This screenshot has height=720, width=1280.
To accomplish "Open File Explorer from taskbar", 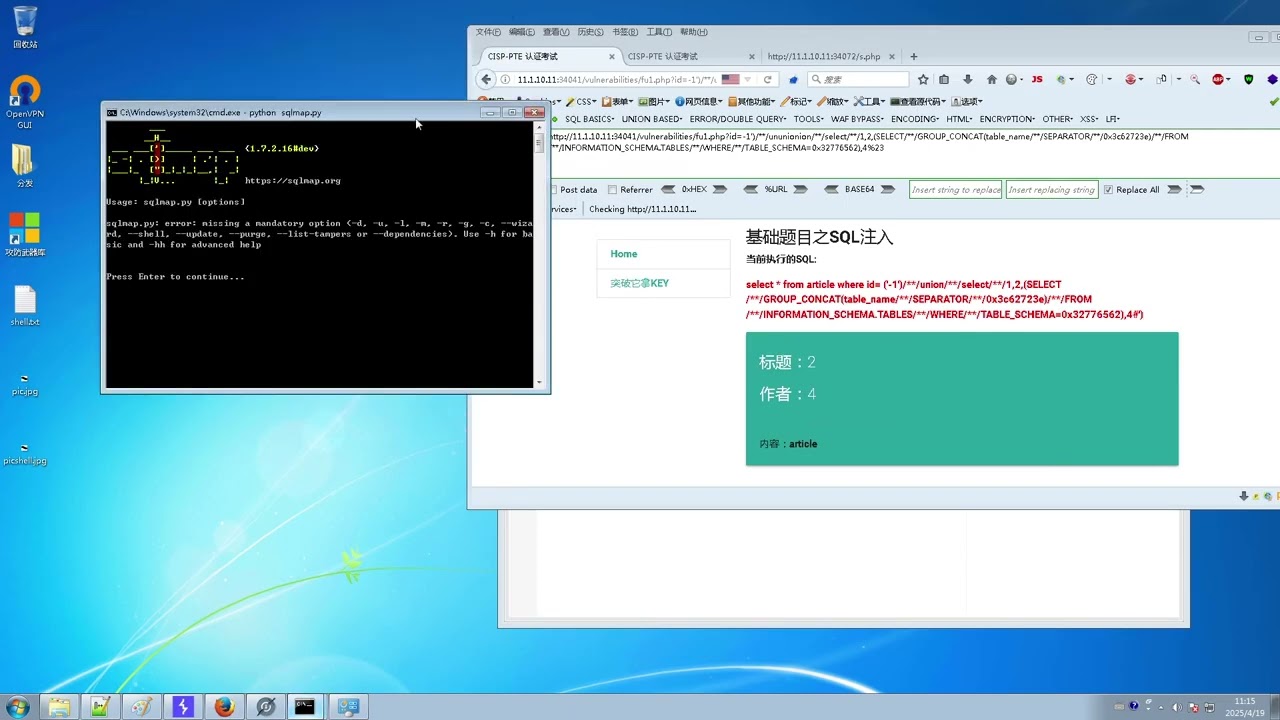I will (60, 707).
